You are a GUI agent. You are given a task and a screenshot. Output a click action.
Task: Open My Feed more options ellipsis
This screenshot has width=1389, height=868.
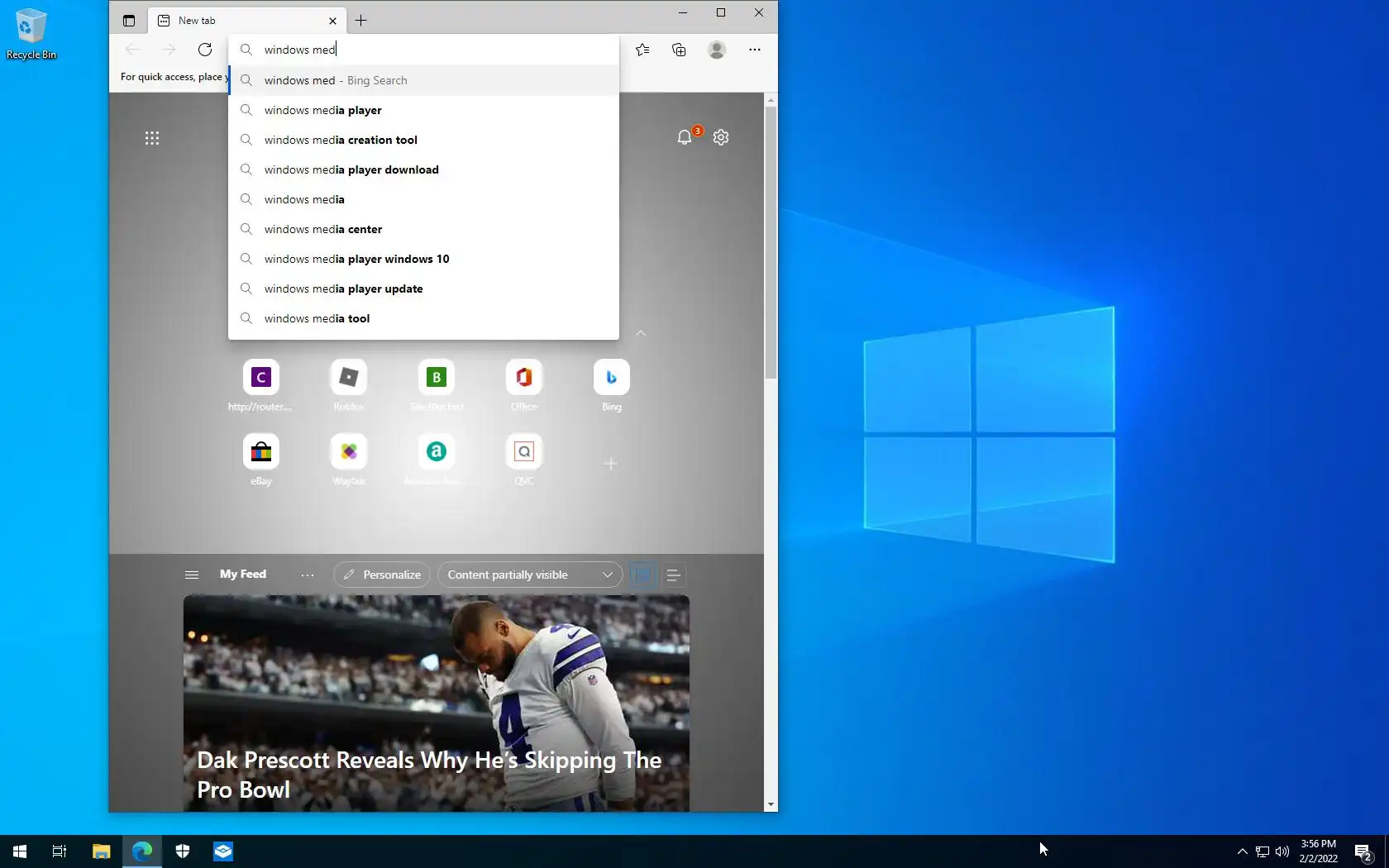[x=308, y=575]
